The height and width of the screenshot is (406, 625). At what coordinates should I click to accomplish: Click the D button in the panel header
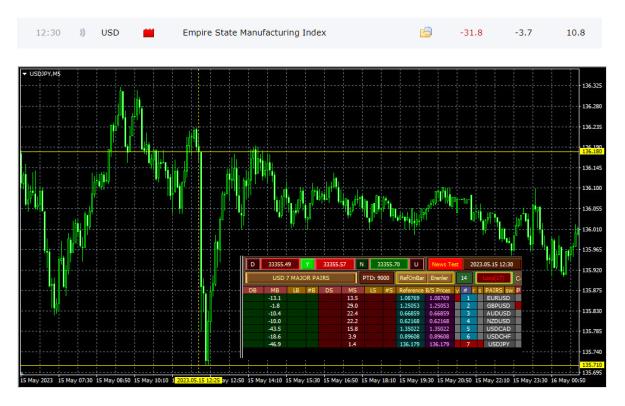[x=252, y=264]
